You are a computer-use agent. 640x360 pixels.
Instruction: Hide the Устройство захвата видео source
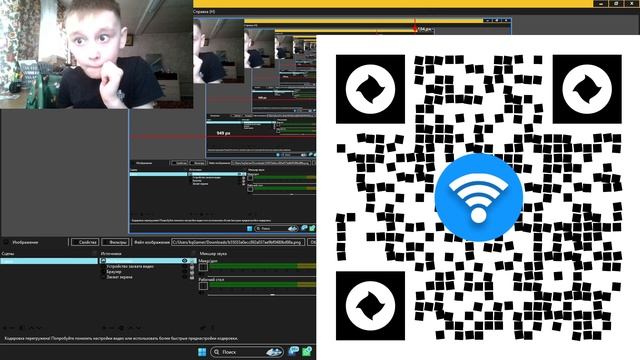[184, 266]
